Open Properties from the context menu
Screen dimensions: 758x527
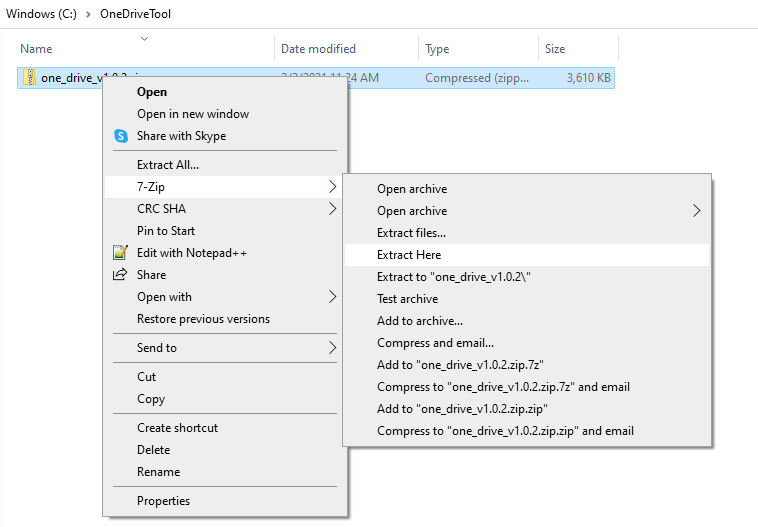[x=225, y=501]
